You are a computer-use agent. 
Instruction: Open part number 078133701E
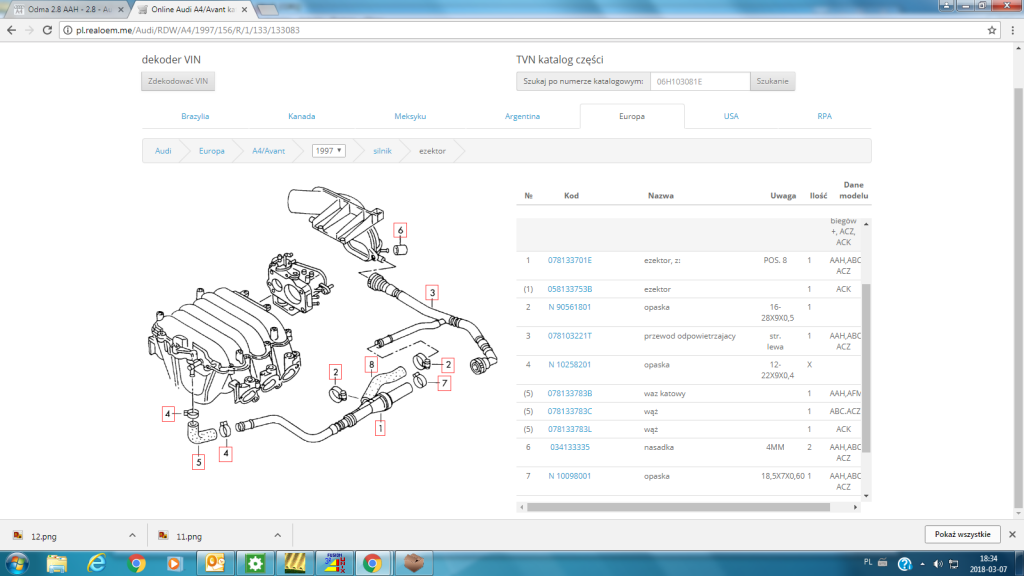pos(569,260)
